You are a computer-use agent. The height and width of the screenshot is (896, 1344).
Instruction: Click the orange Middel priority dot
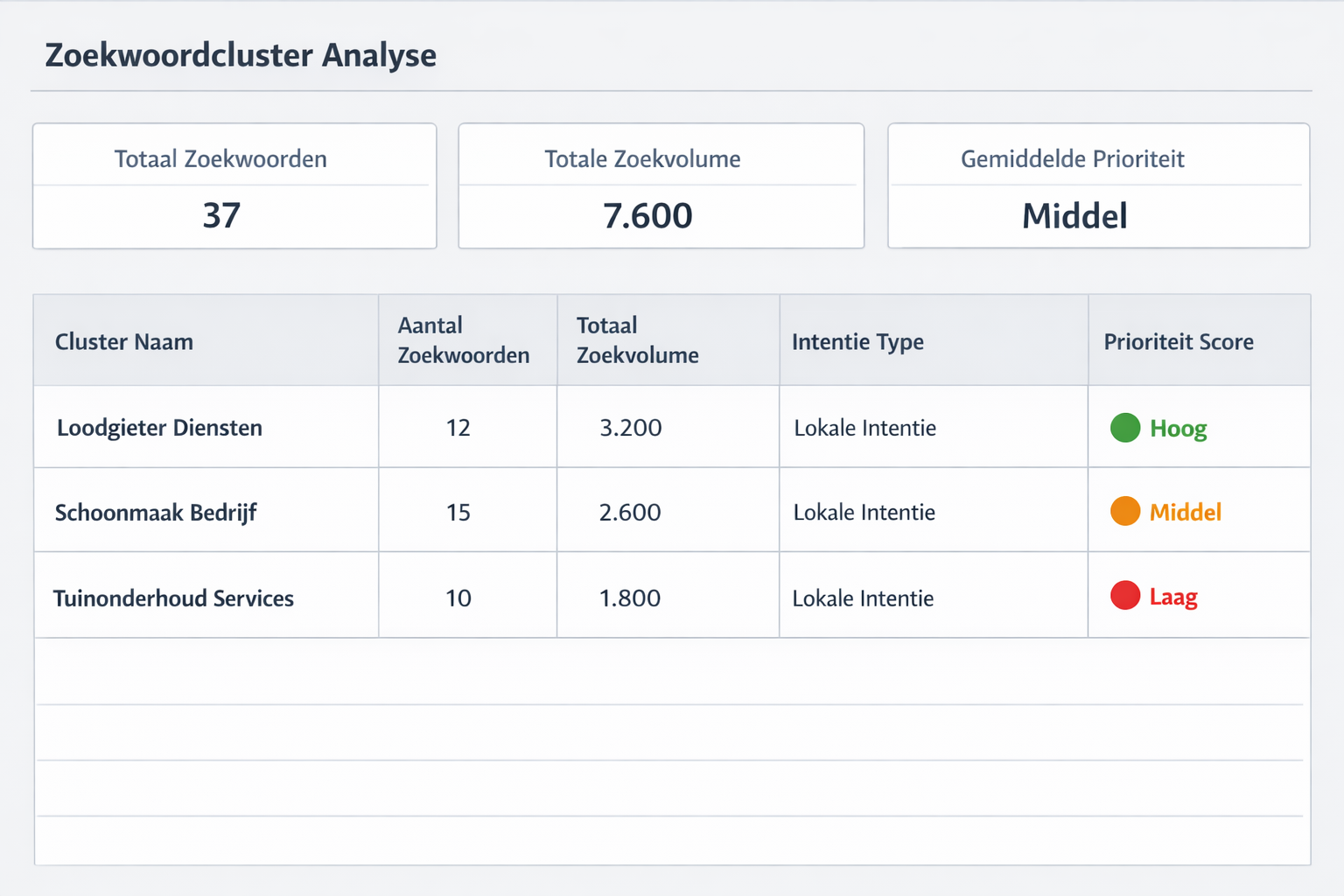pos(1124,511)
